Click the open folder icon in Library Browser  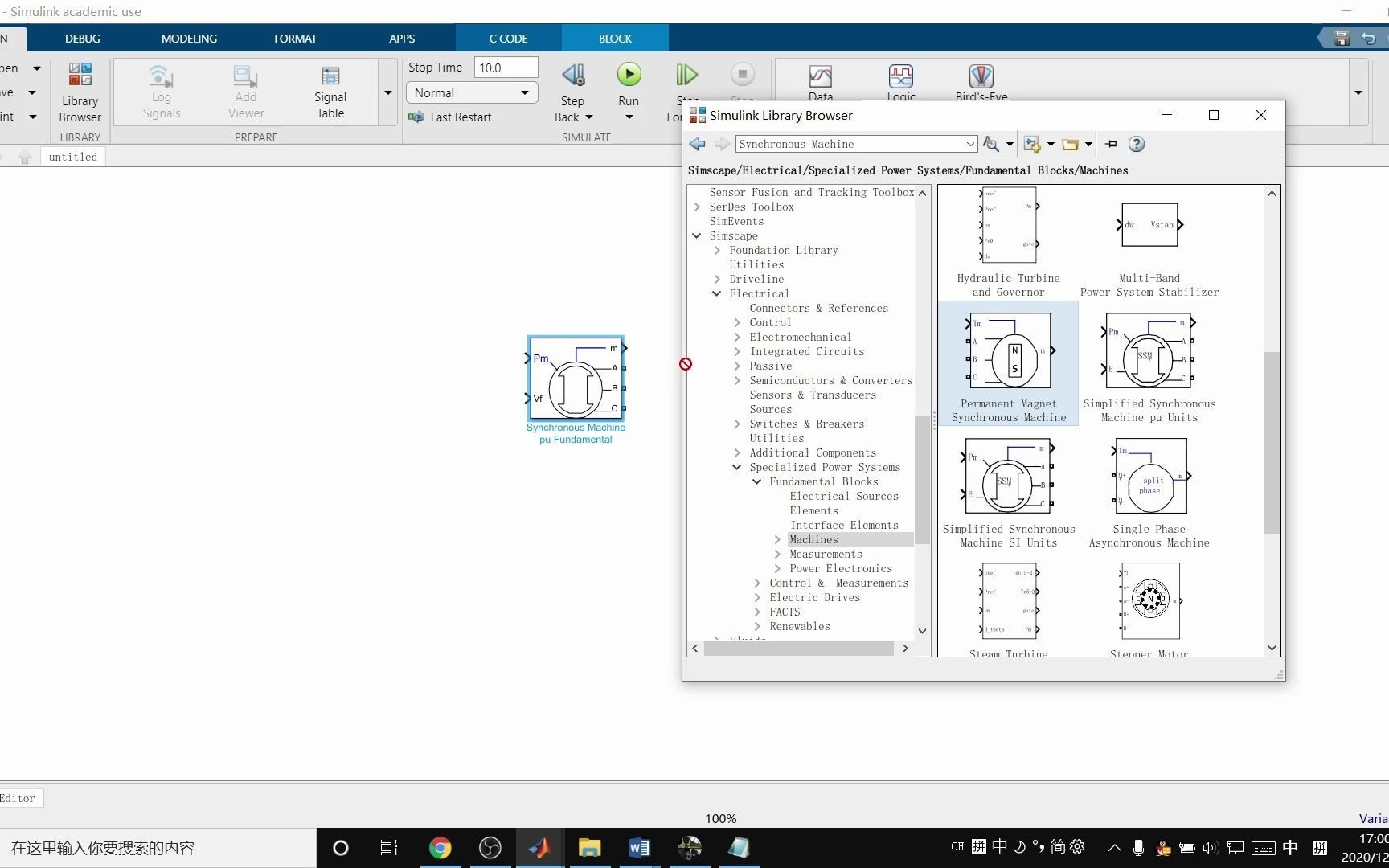coord(1070,144)
